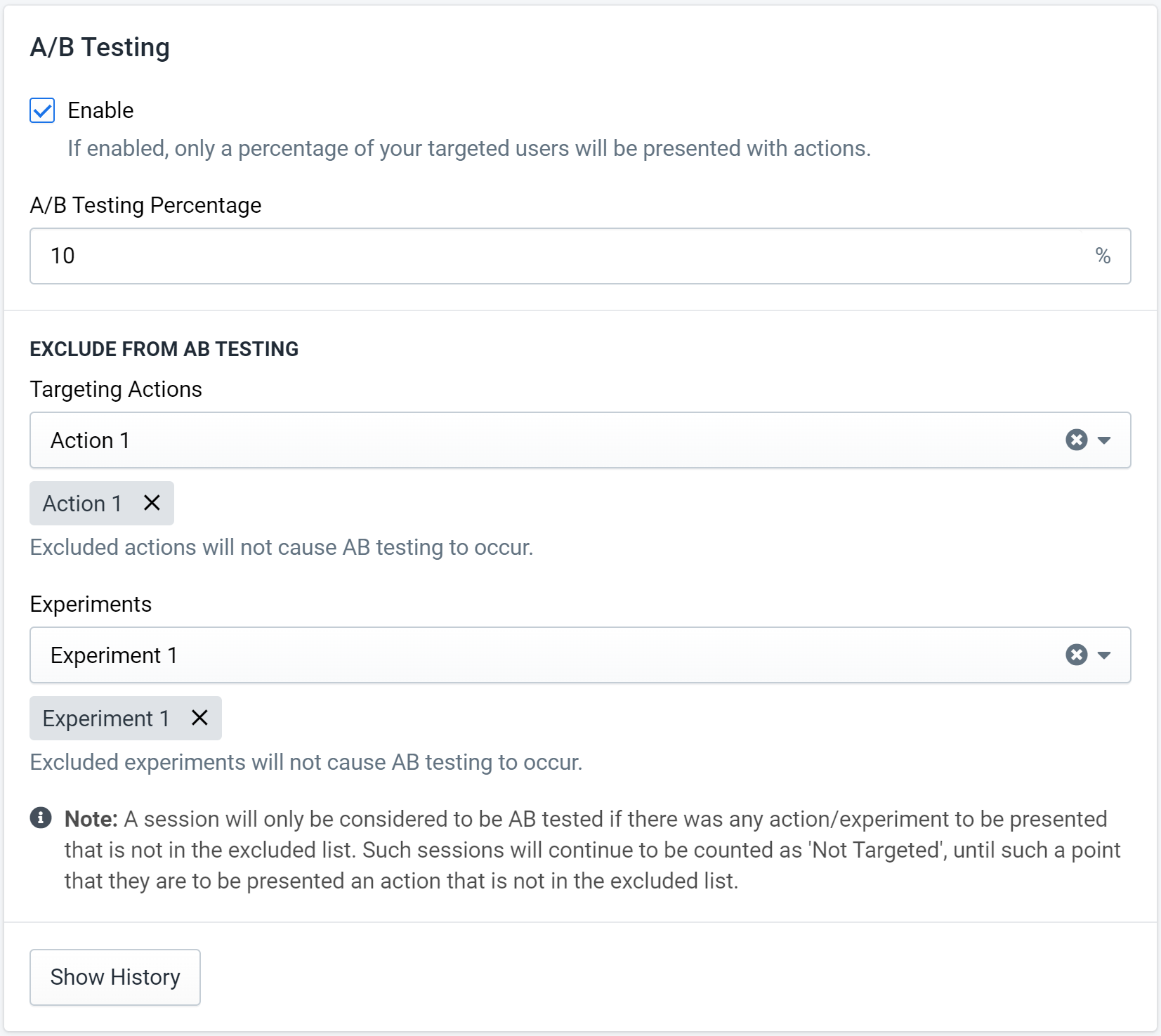Expand the Targeting Actions dropdown arrow
Viewport: 1161px width, 1036px height.
[1104, 440]
